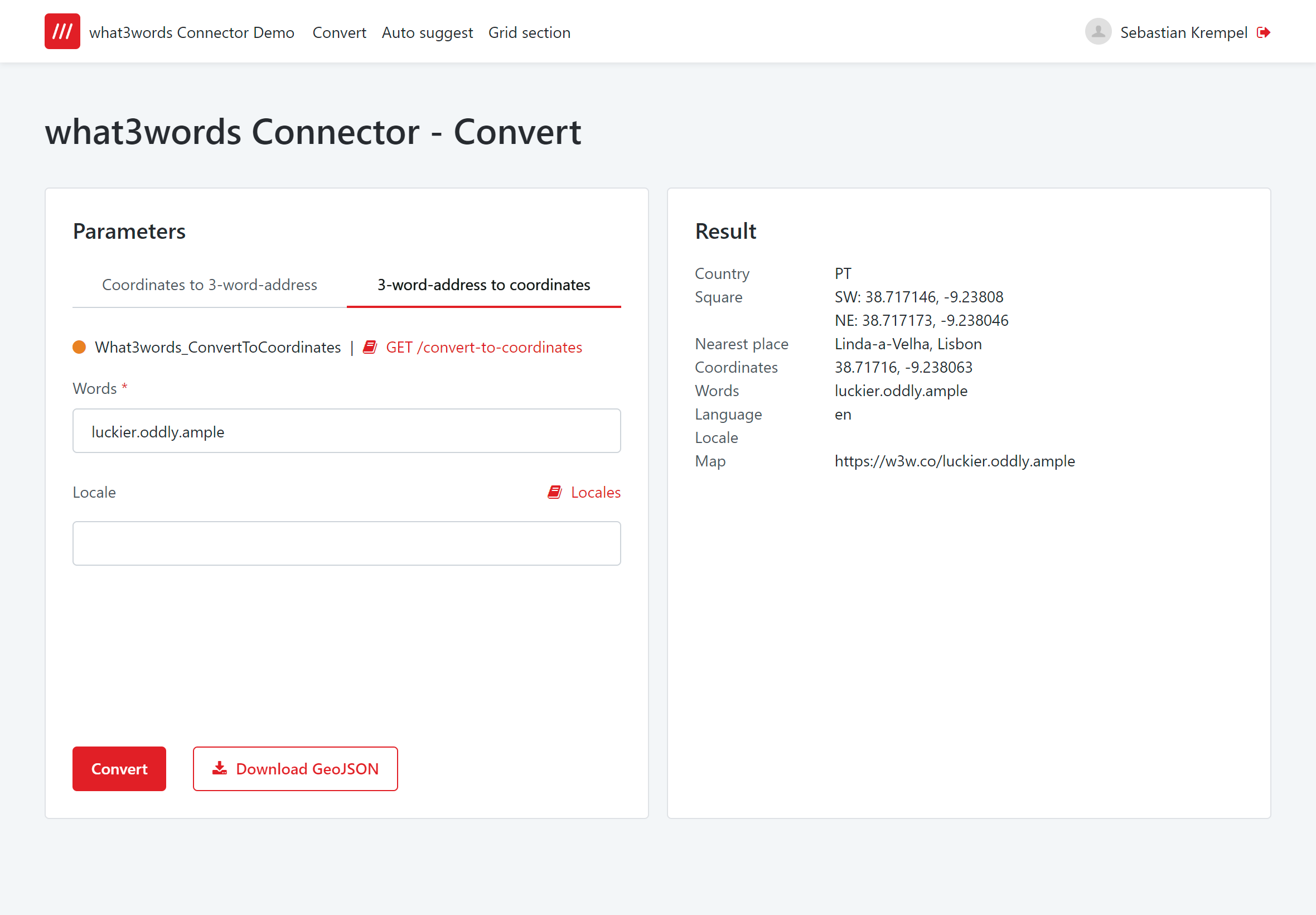Focus the Words input field
This screenshot has width=1316, height=915.
click(x=346, y=431)
